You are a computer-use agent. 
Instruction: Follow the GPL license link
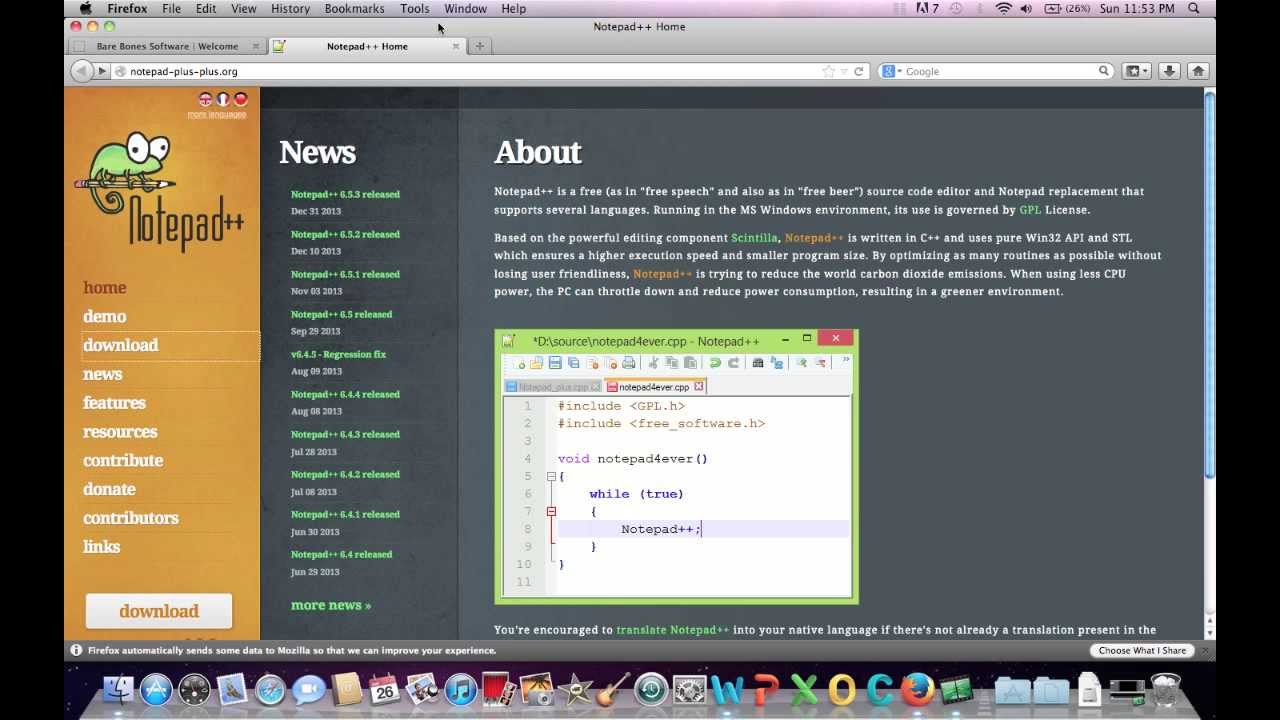[1030, 210]
